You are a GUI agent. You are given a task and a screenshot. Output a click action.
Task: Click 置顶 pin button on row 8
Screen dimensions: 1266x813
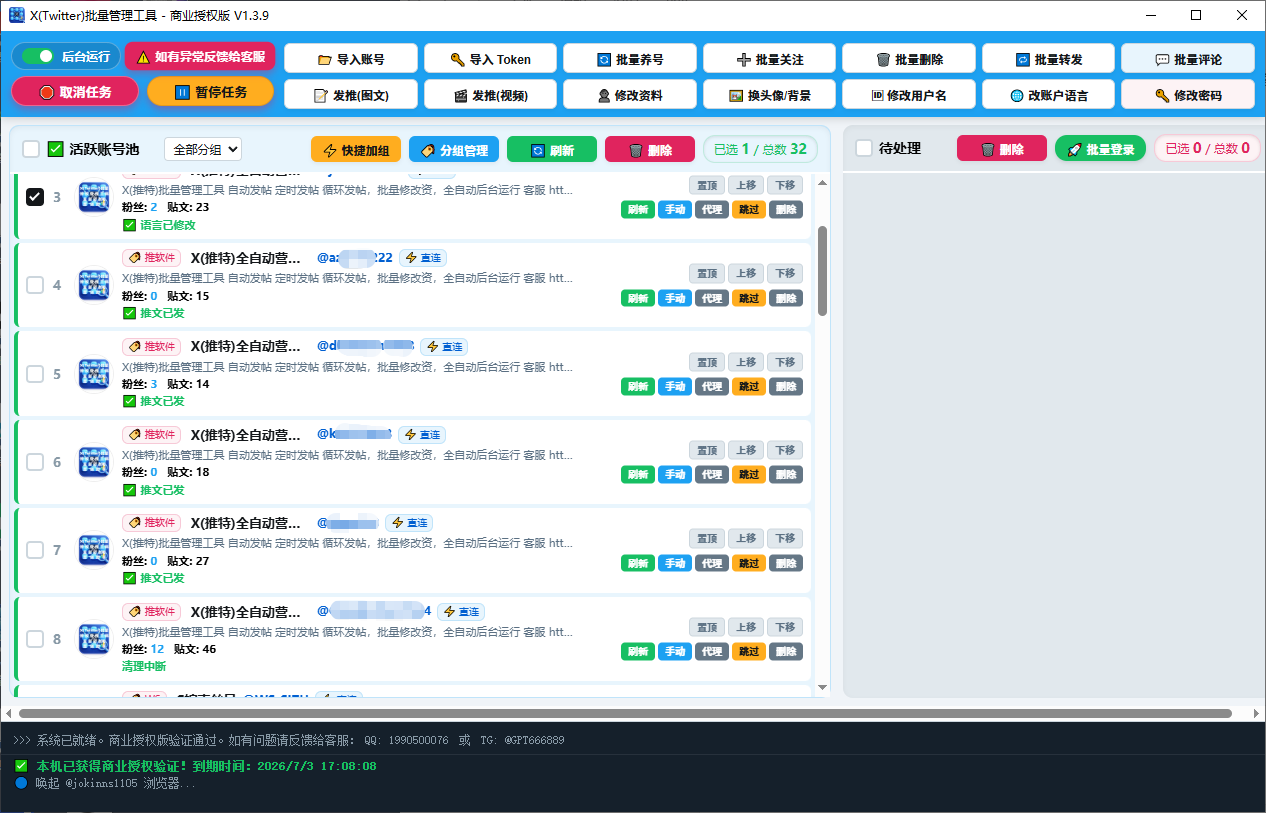[x=706, y=627]
